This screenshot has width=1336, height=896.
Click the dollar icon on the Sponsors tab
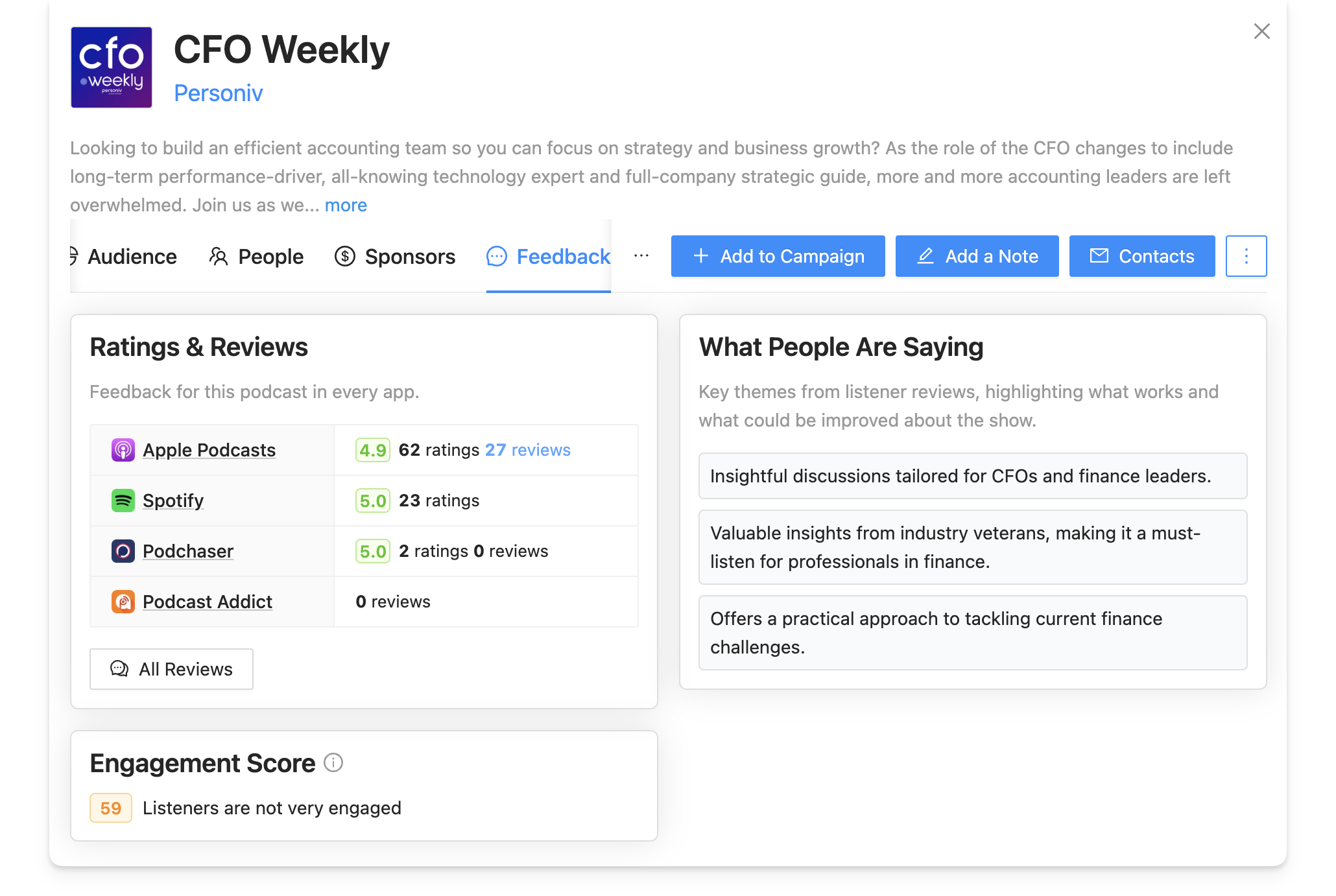[345, 256]
